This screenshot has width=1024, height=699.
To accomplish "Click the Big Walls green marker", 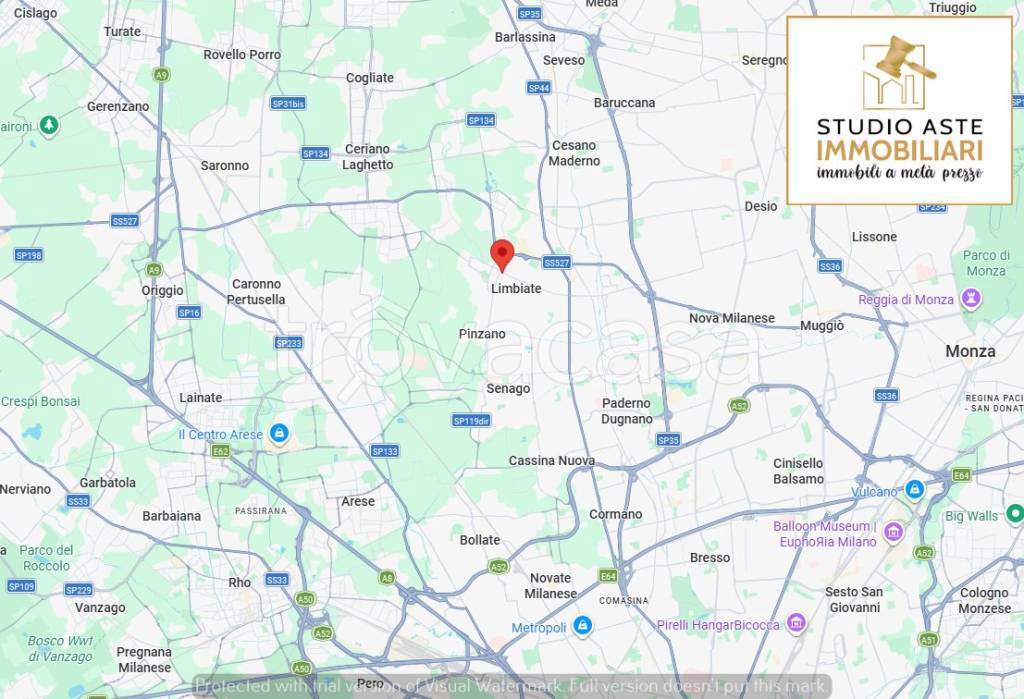I will tap(1015, 515).
